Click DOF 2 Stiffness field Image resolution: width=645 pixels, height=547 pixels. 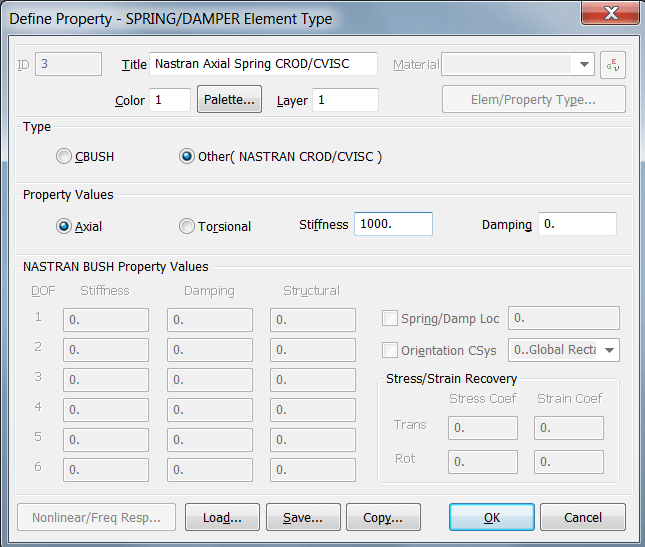point(106,350)
